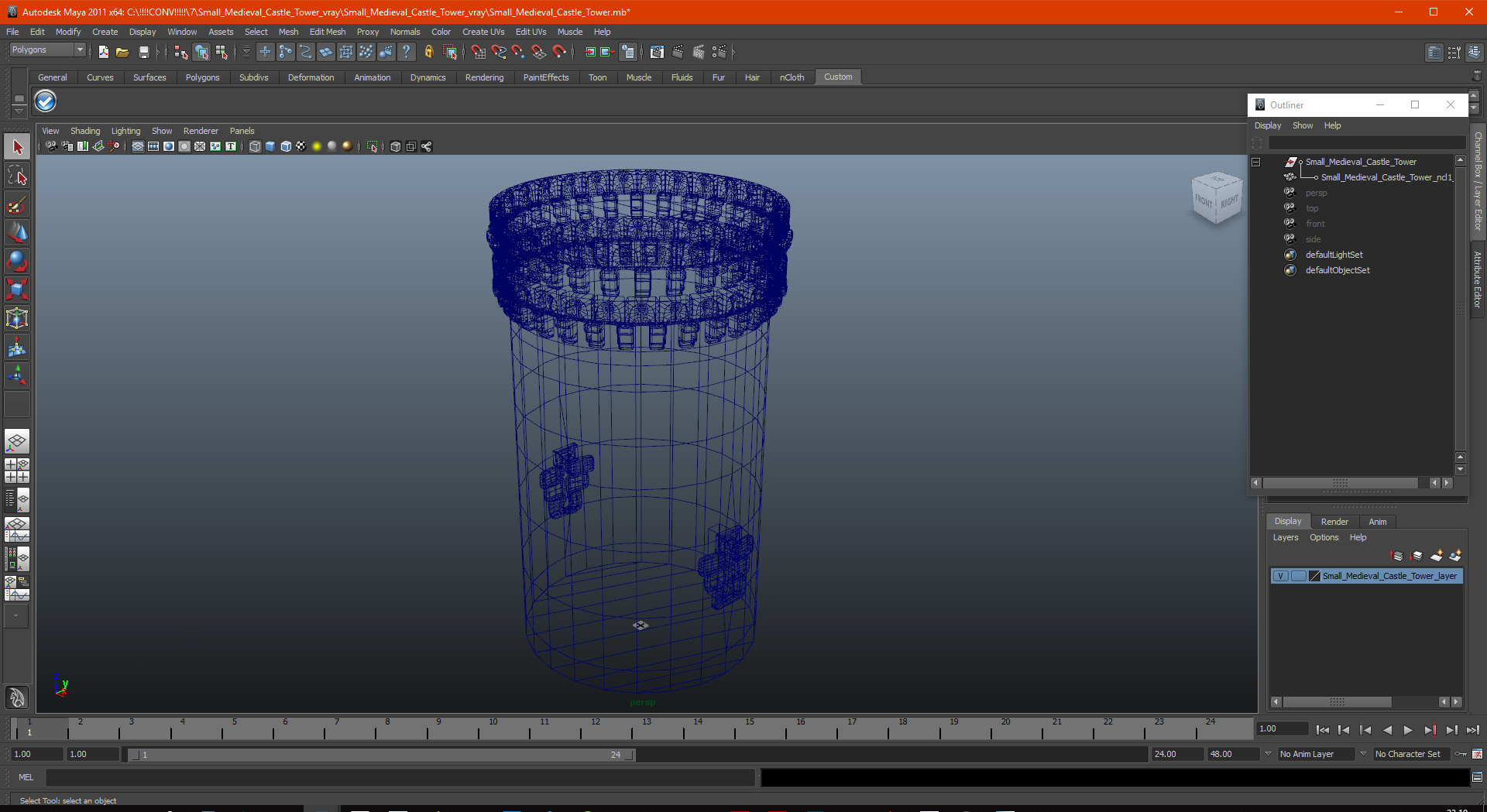Toggle Lock current selection padlock icon

428,52
